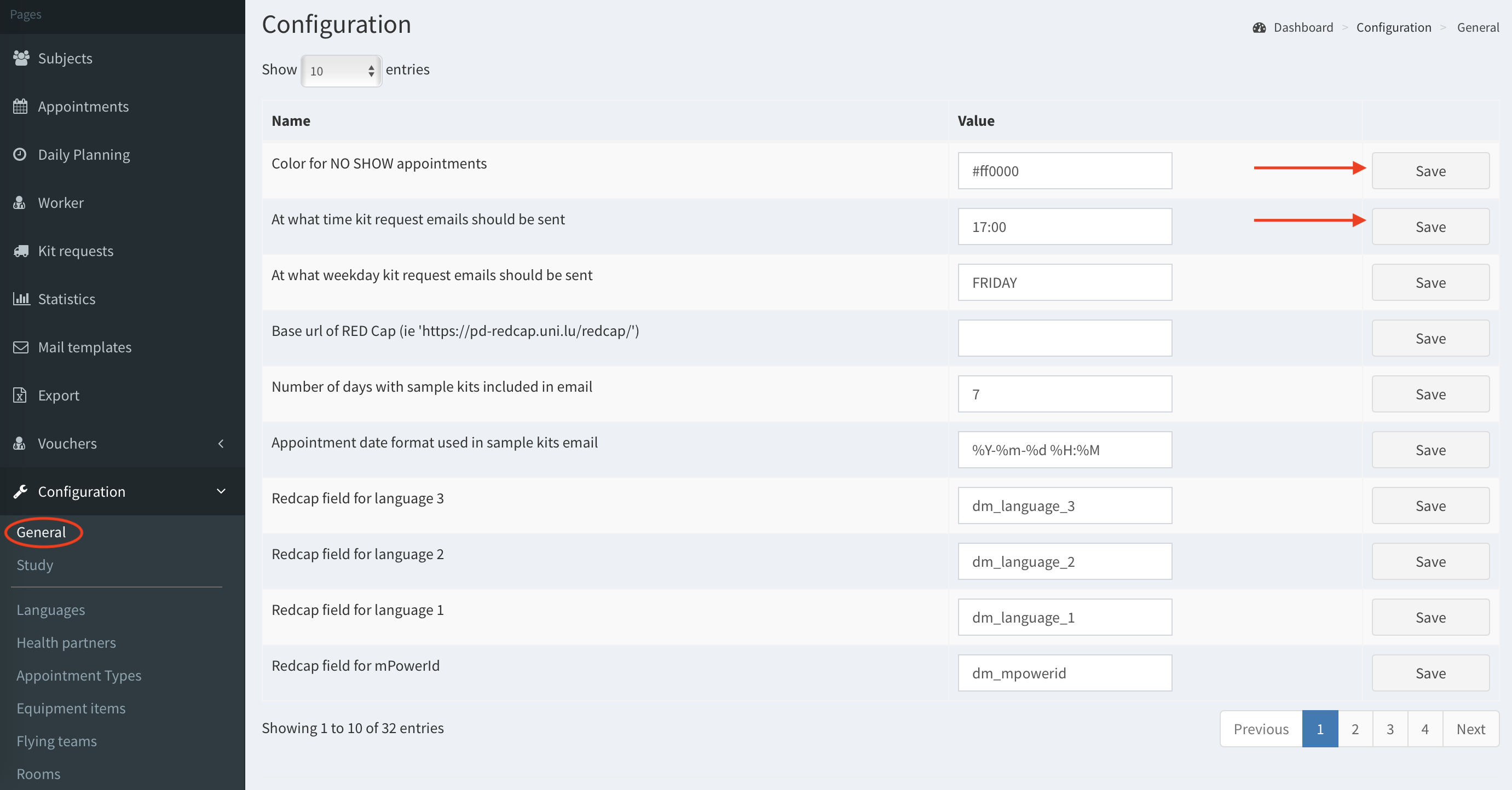Open the Show entries count dropdown
Viewport: 1512px width, 790px height.
342,71
